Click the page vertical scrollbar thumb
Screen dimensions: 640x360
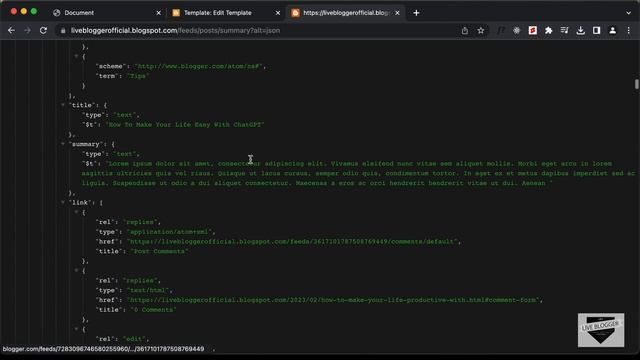pos(636,84)
